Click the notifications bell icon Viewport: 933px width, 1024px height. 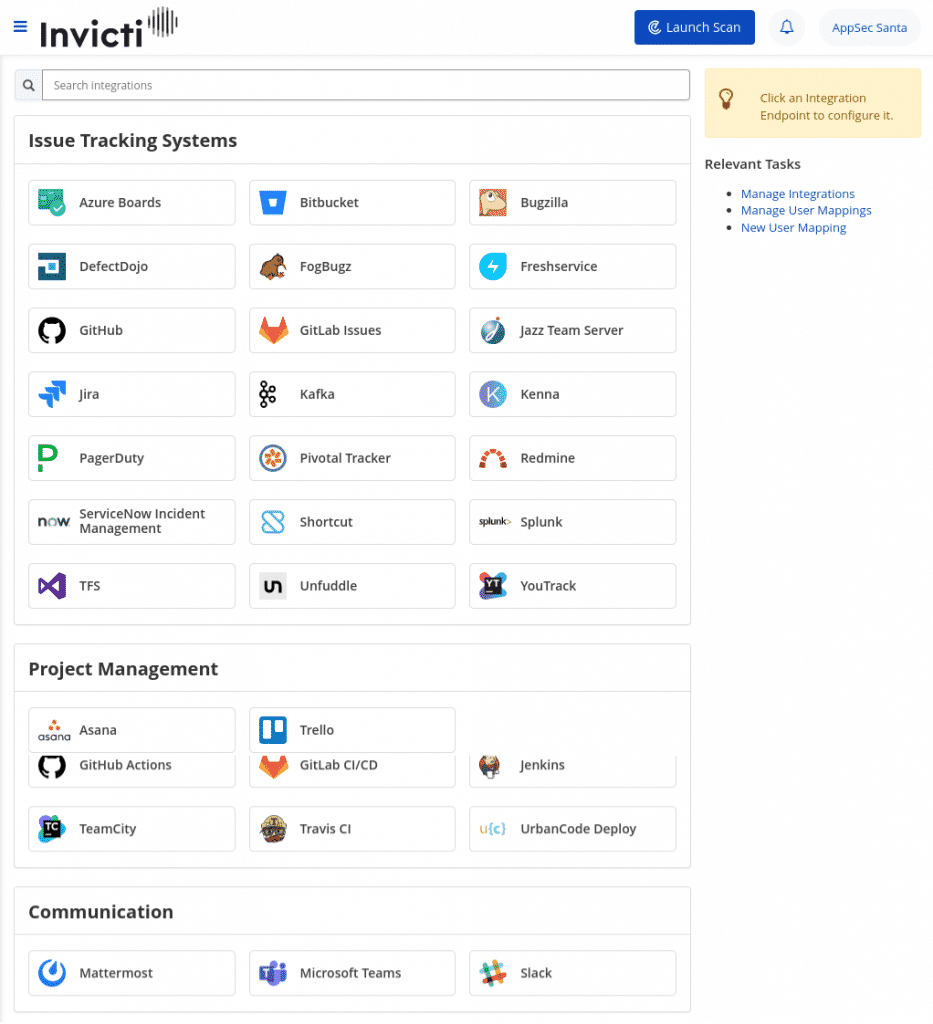(787, 27)
